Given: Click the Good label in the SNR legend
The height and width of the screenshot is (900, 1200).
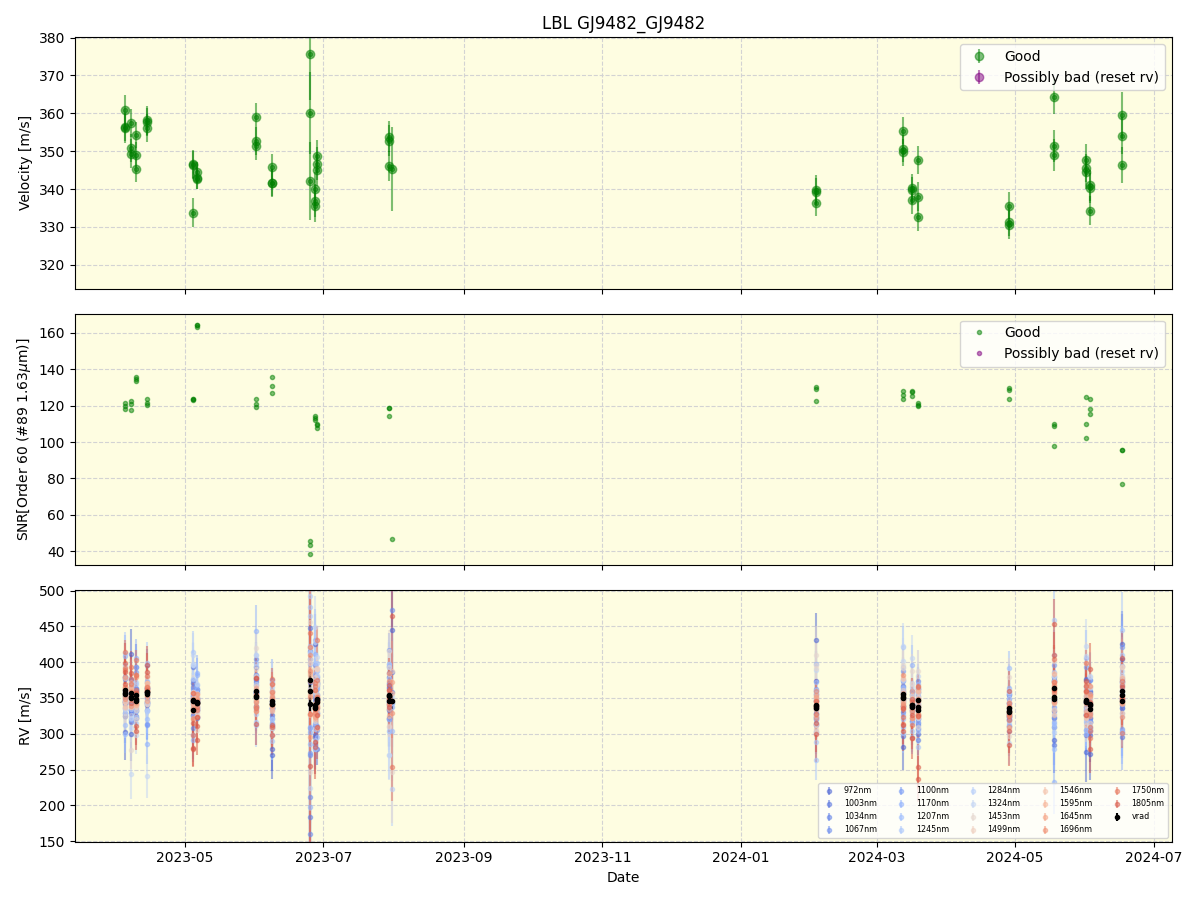Looking at the screenshot, I should (x=1022, y=333).
